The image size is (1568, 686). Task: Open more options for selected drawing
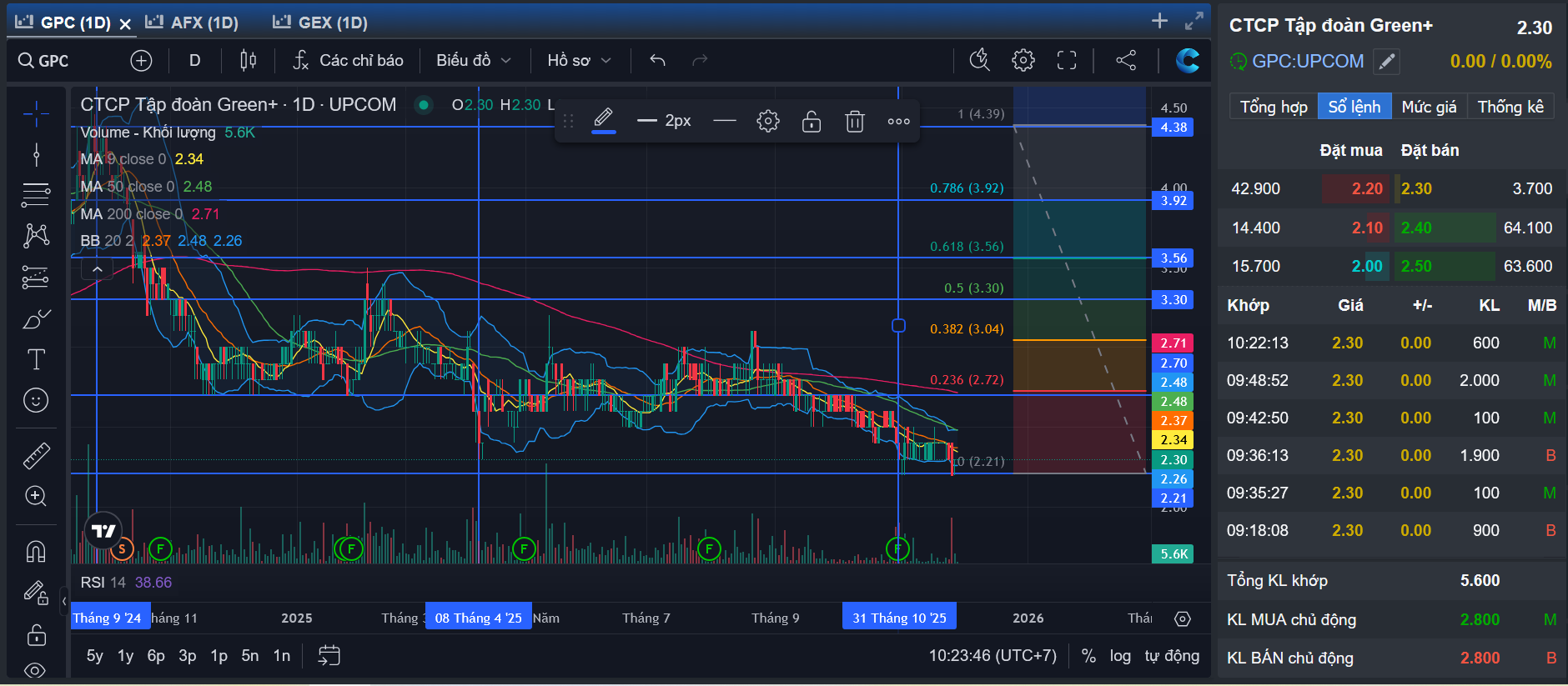click(x=898, y=122)
